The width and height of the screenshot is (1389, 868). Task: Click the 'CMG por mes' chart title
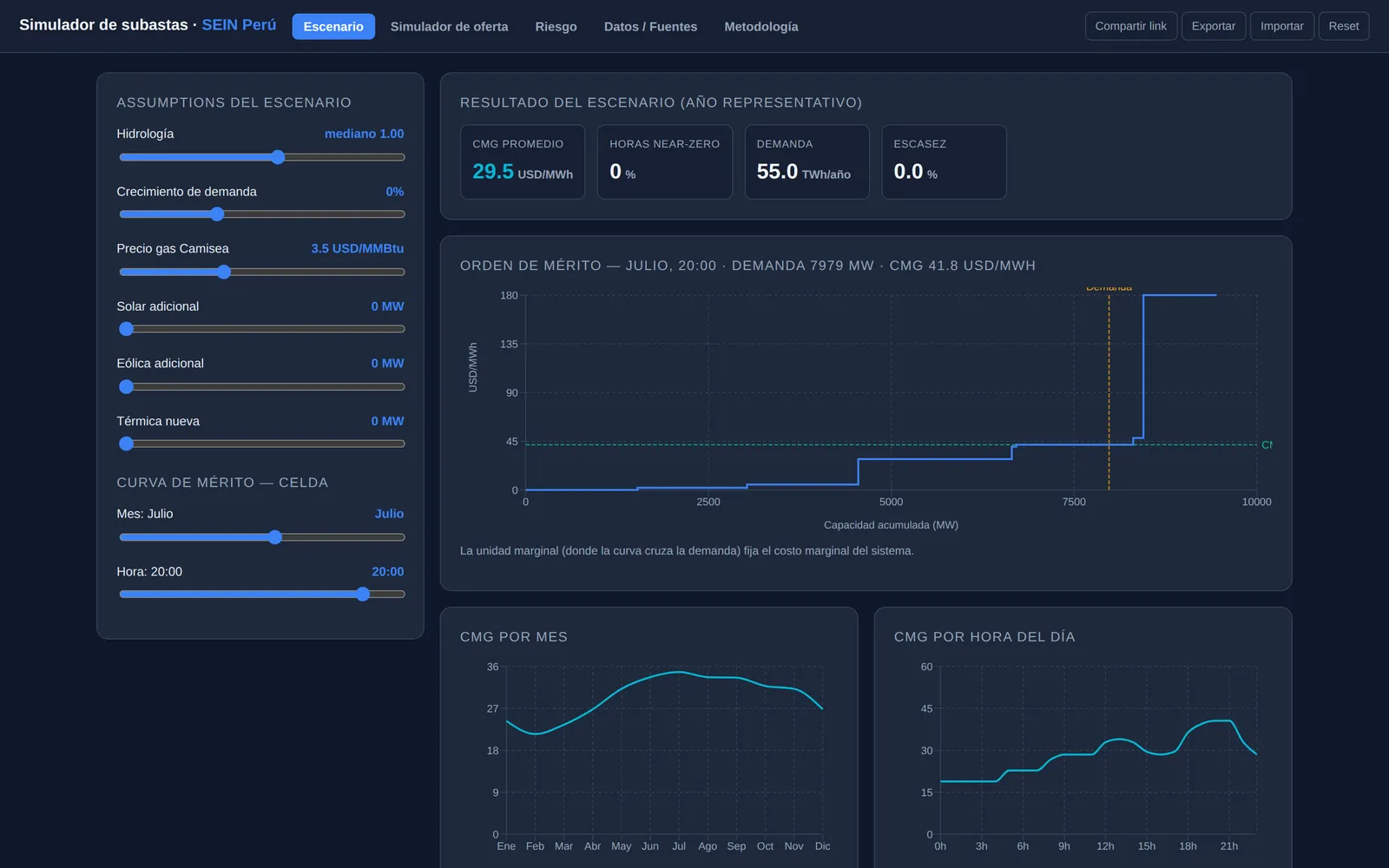(x=514, y=637)
